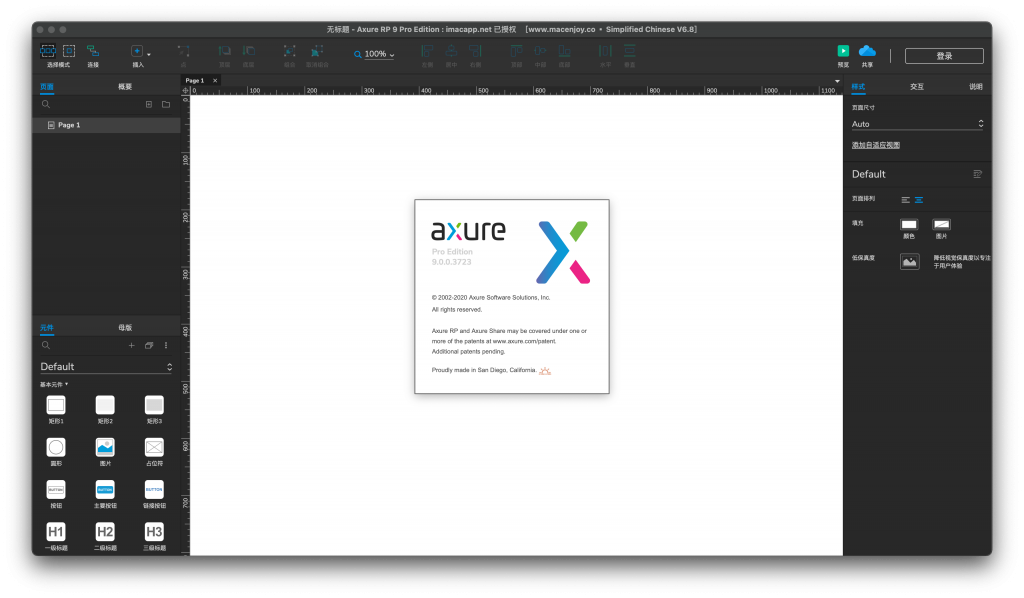Open the library options kebab menu
The image size is (1024, 598).
[x=166, y=345]
